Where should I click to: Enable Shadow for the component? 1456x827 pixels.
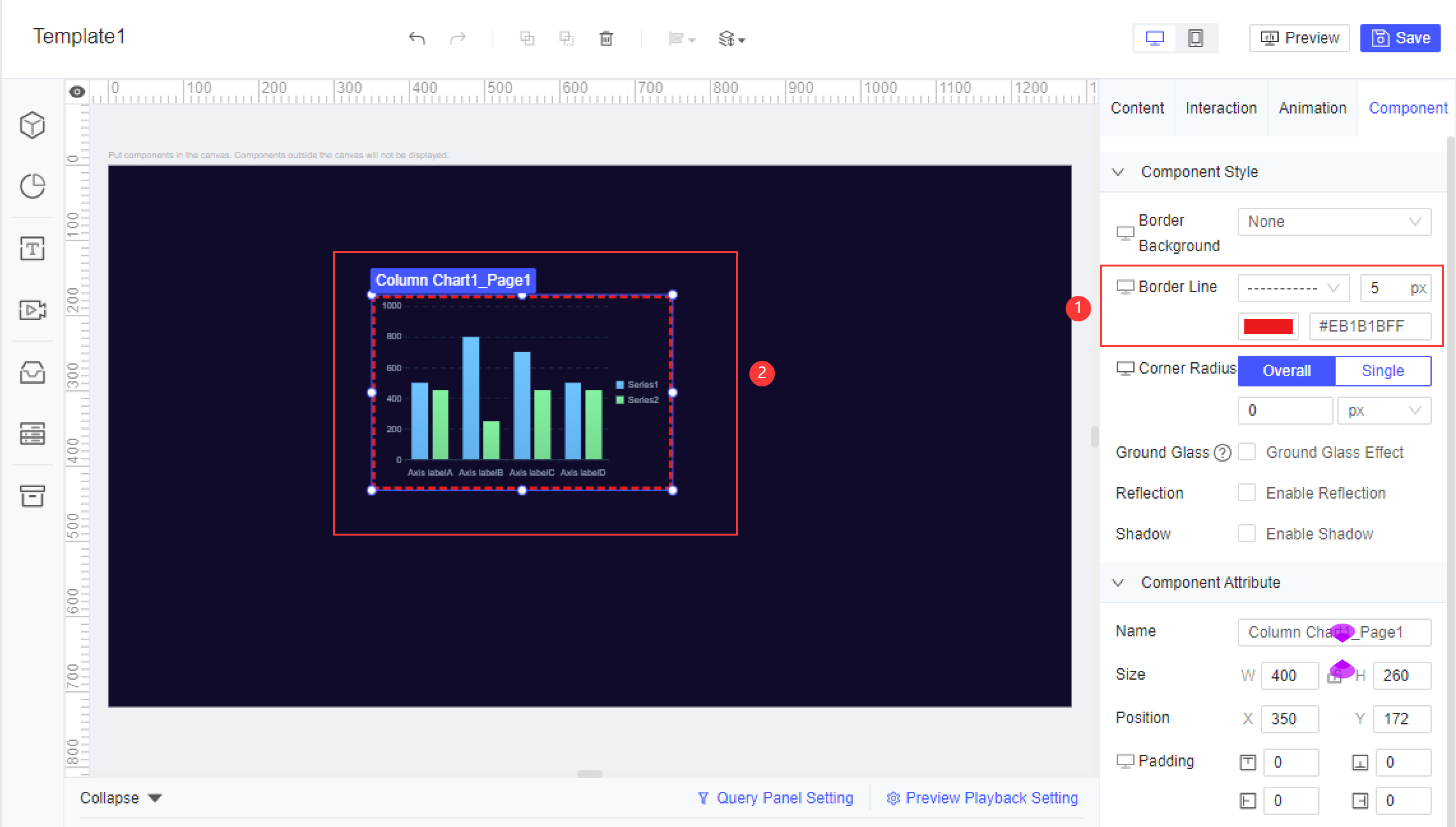1247,533
